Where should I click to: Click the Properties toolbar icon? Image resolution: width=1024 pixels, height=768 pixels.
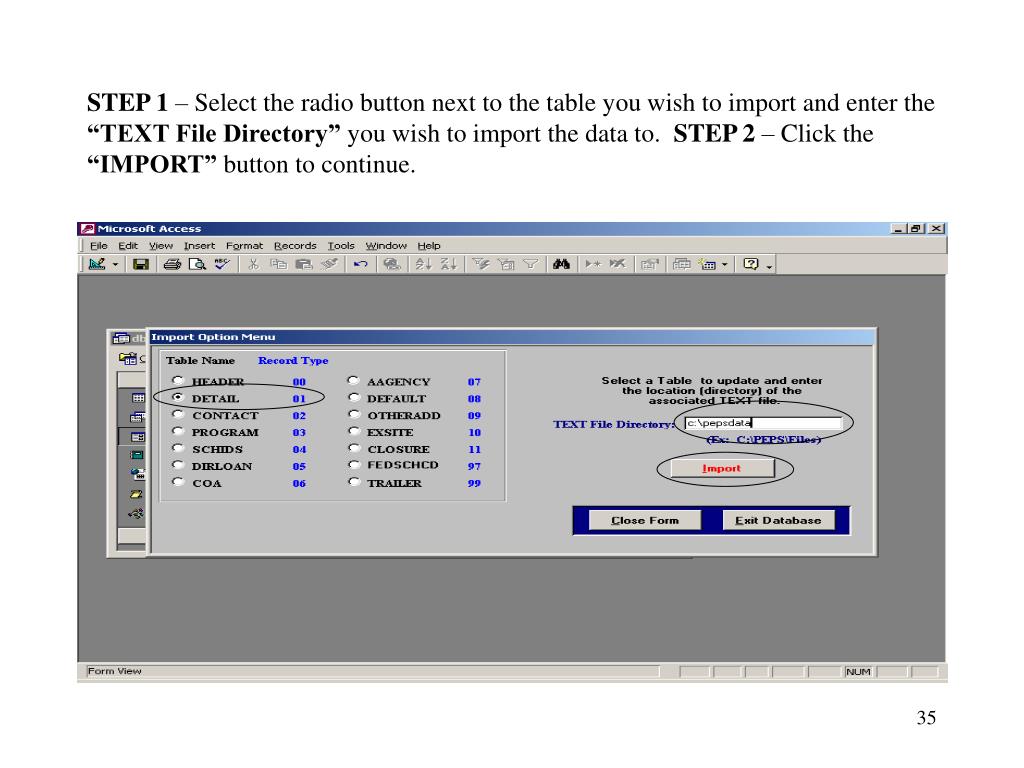click(x=649, y=264)
